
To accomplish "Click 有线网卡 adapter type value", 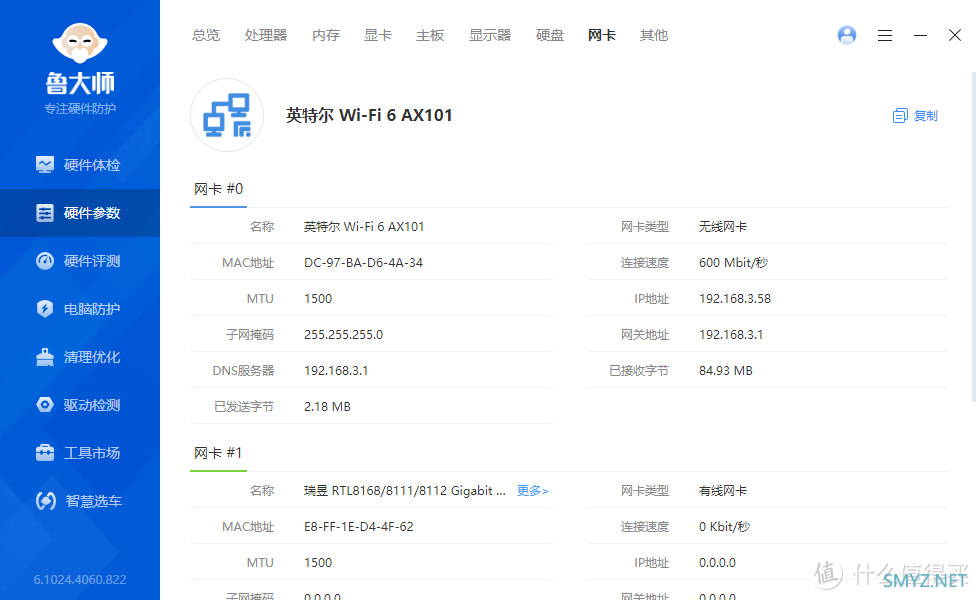I will point(722,491).
